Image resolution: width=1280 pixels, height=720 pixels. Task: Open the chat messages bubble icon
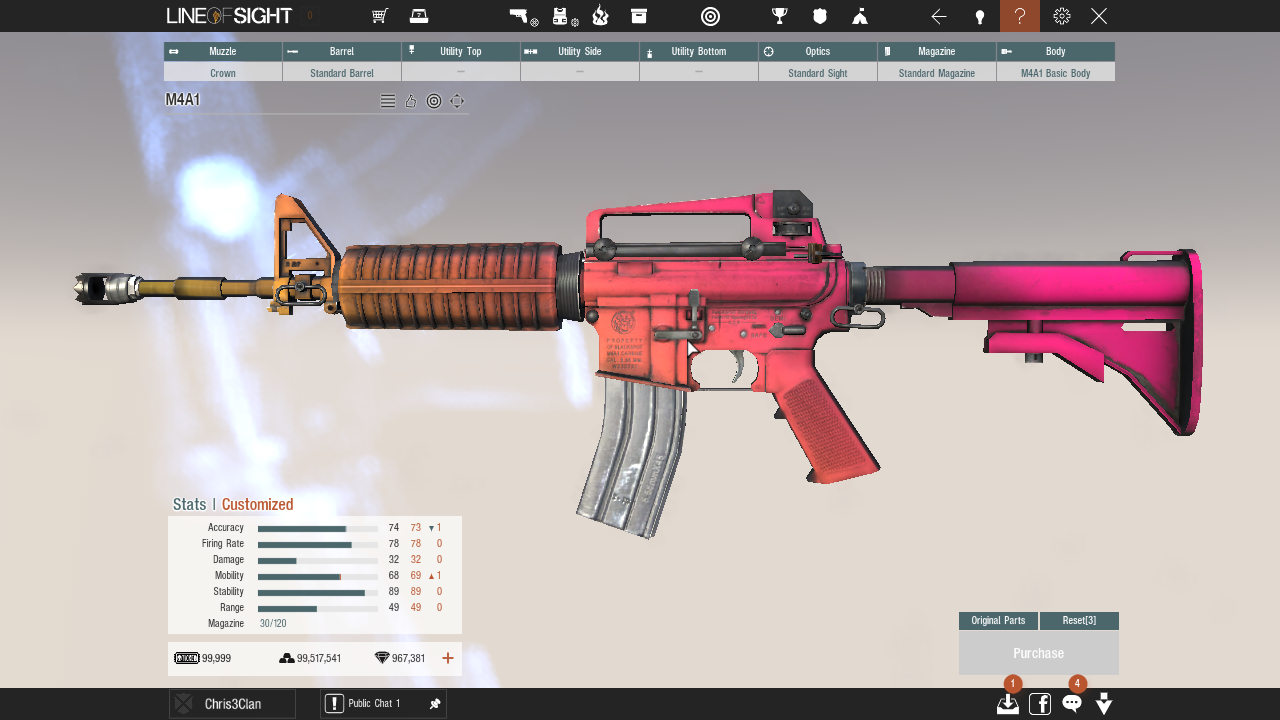[x=1072, y=704]
